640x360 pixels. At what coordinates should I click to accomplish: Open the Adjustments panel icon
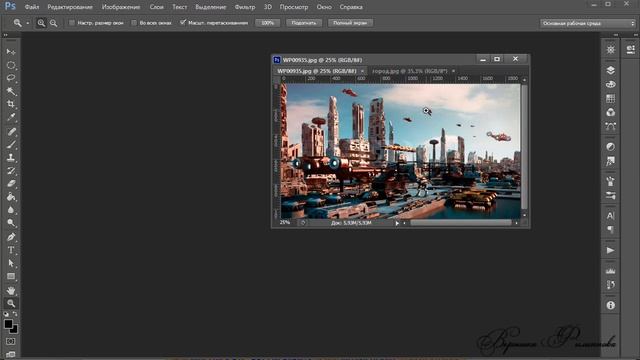pos(611,147)
